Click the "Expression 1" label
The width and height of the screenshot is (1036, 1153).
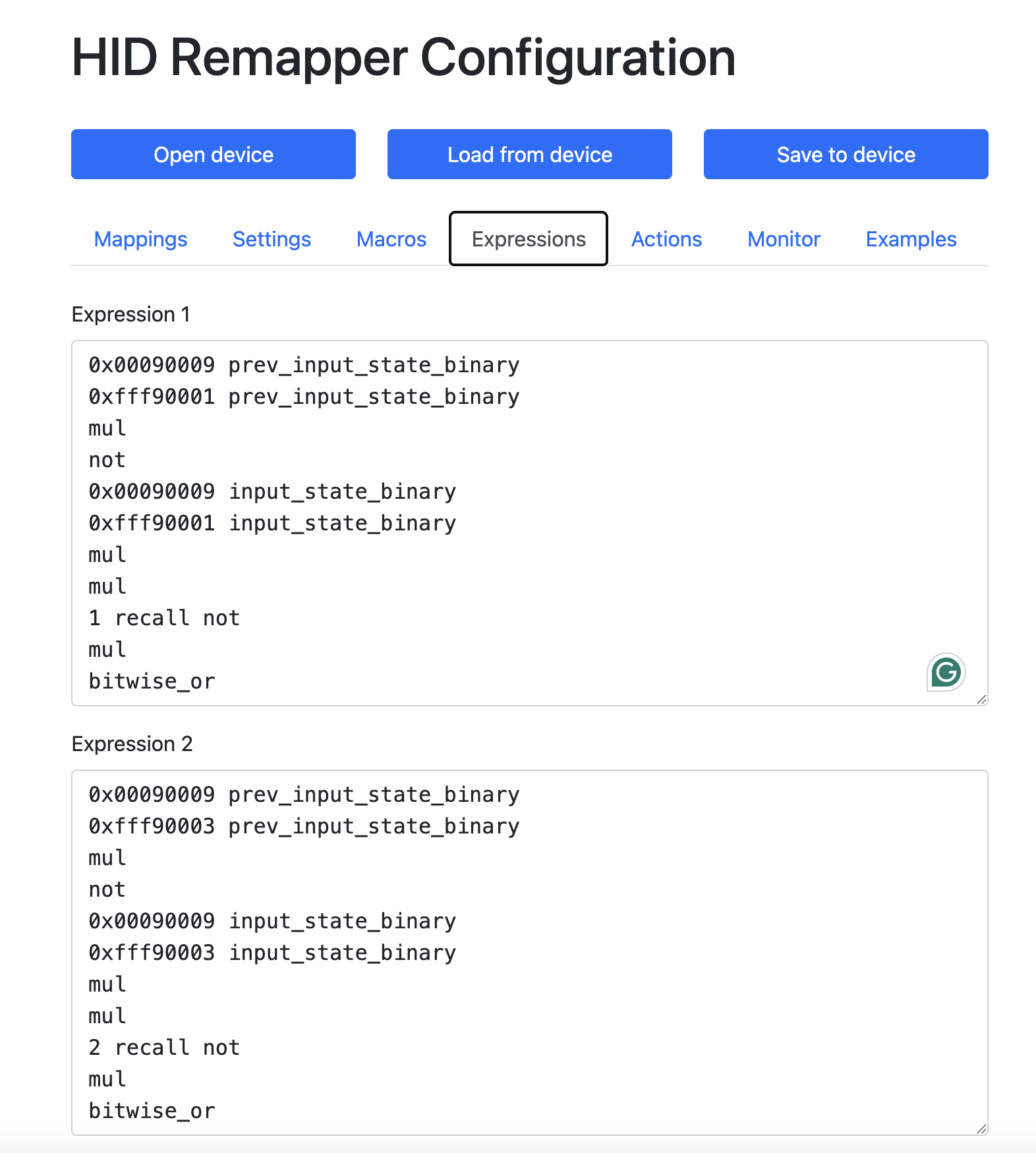(x=130, y=314)
